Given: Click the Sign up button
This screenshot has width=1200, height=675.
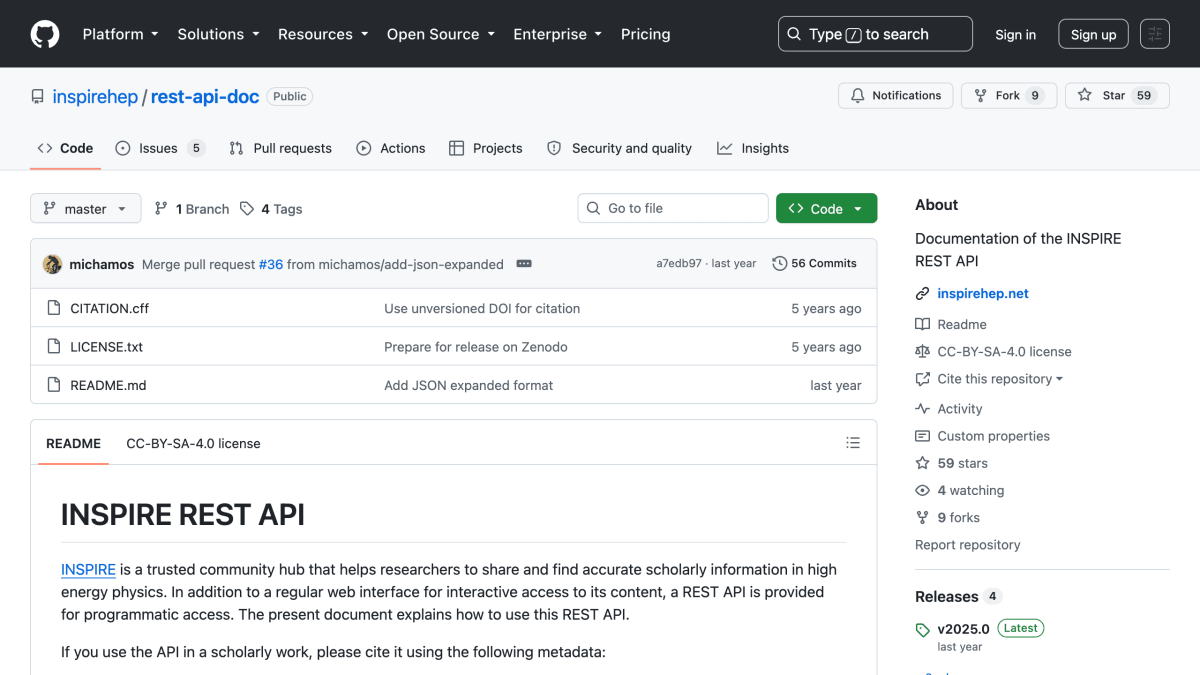Looking at the screenshot, I should coord(1093,34).
